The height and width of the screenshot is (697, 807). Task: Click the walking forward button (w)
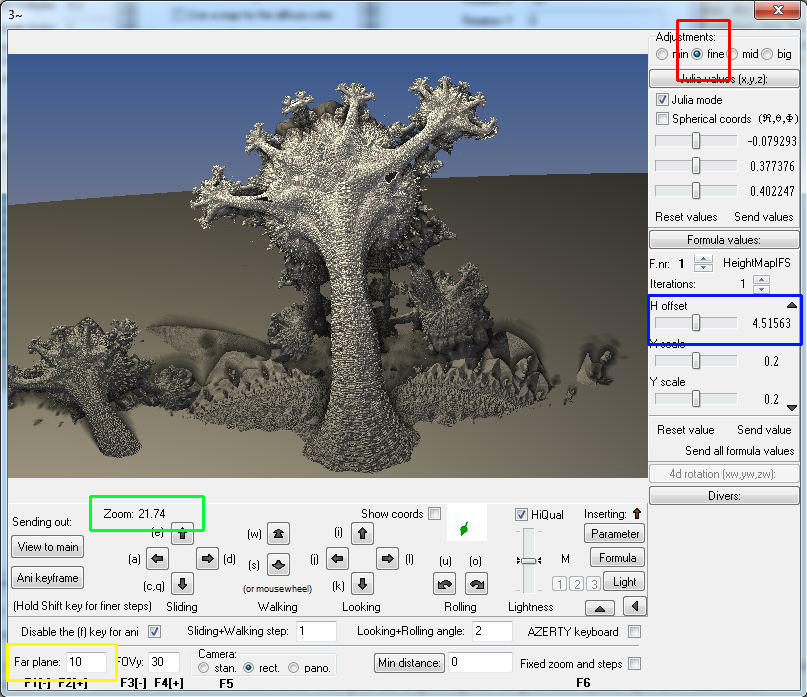278,534
